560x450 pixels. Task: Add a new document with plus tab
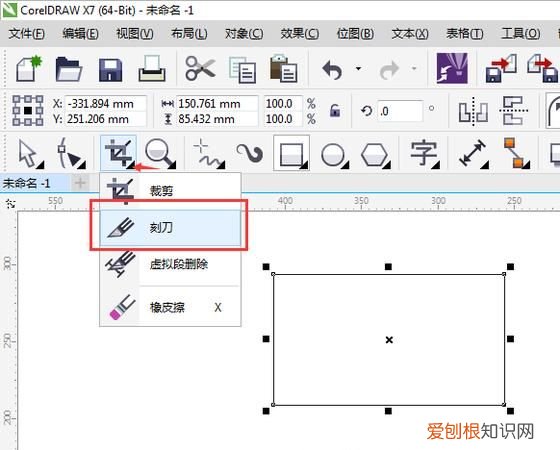coord(80,183)
